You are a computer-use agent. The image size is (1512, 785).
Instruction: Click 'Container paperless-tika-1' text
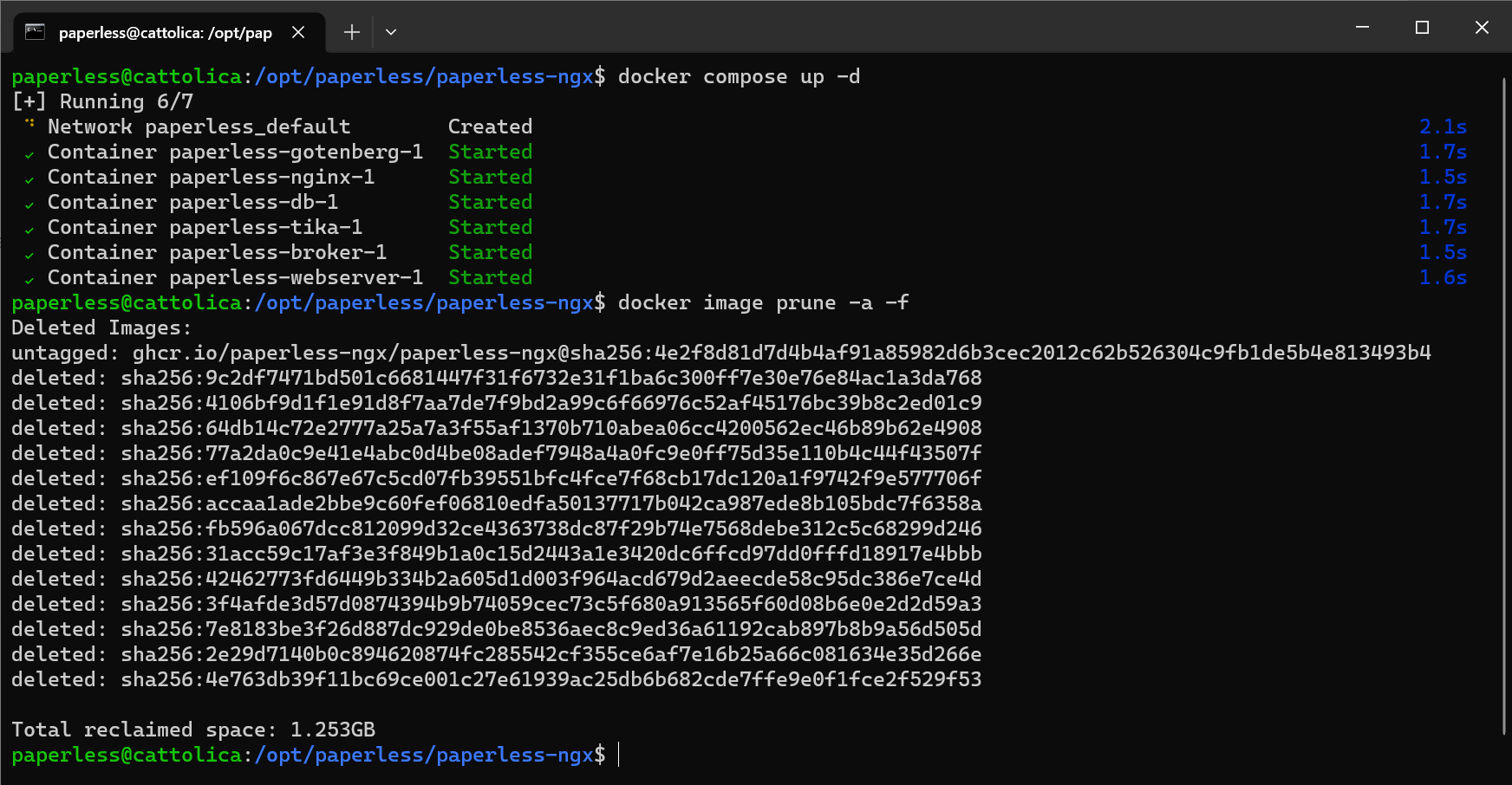point(205,227)
